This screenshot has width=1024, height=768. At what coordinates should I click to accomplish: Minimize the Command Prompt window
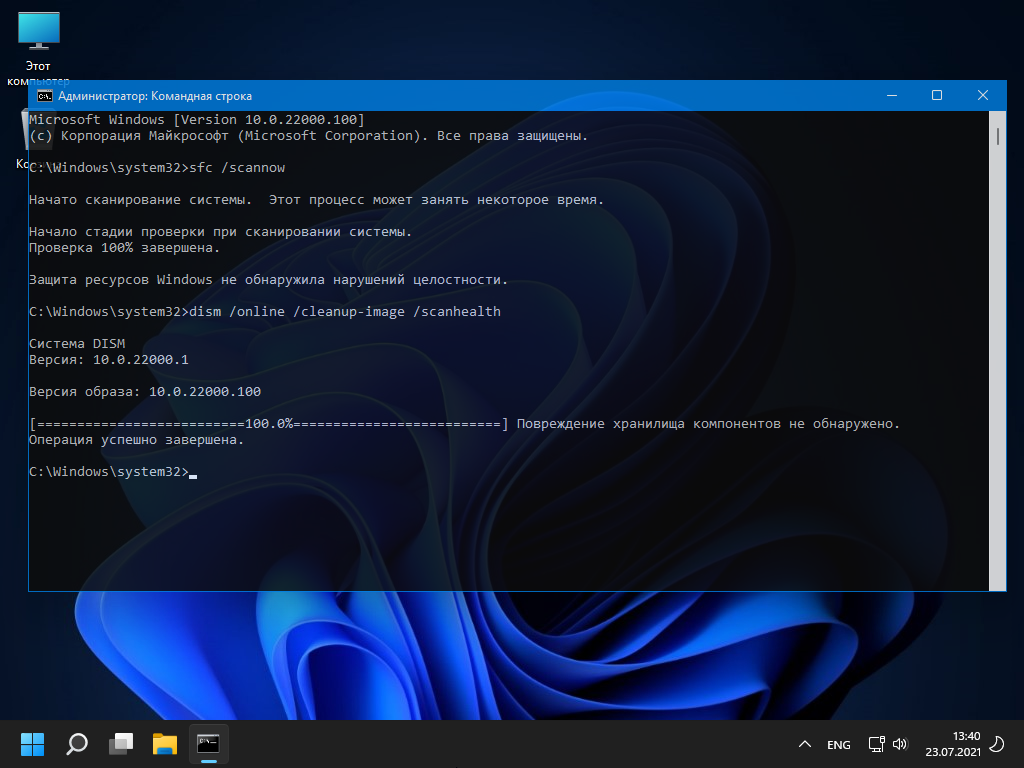coord(891,96)
